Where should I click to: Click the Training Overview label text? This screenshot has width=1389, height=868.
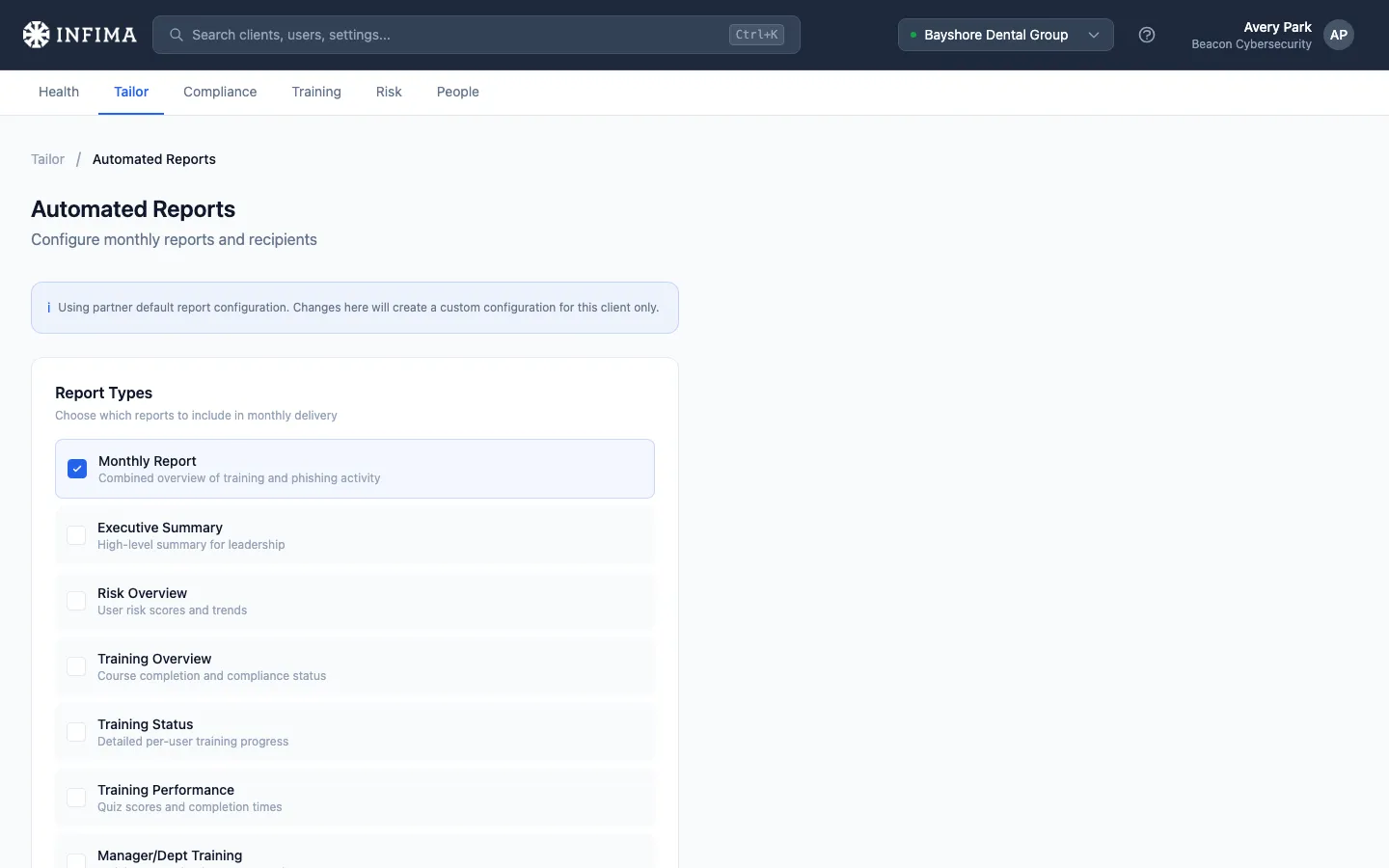[x=154, y=659]
